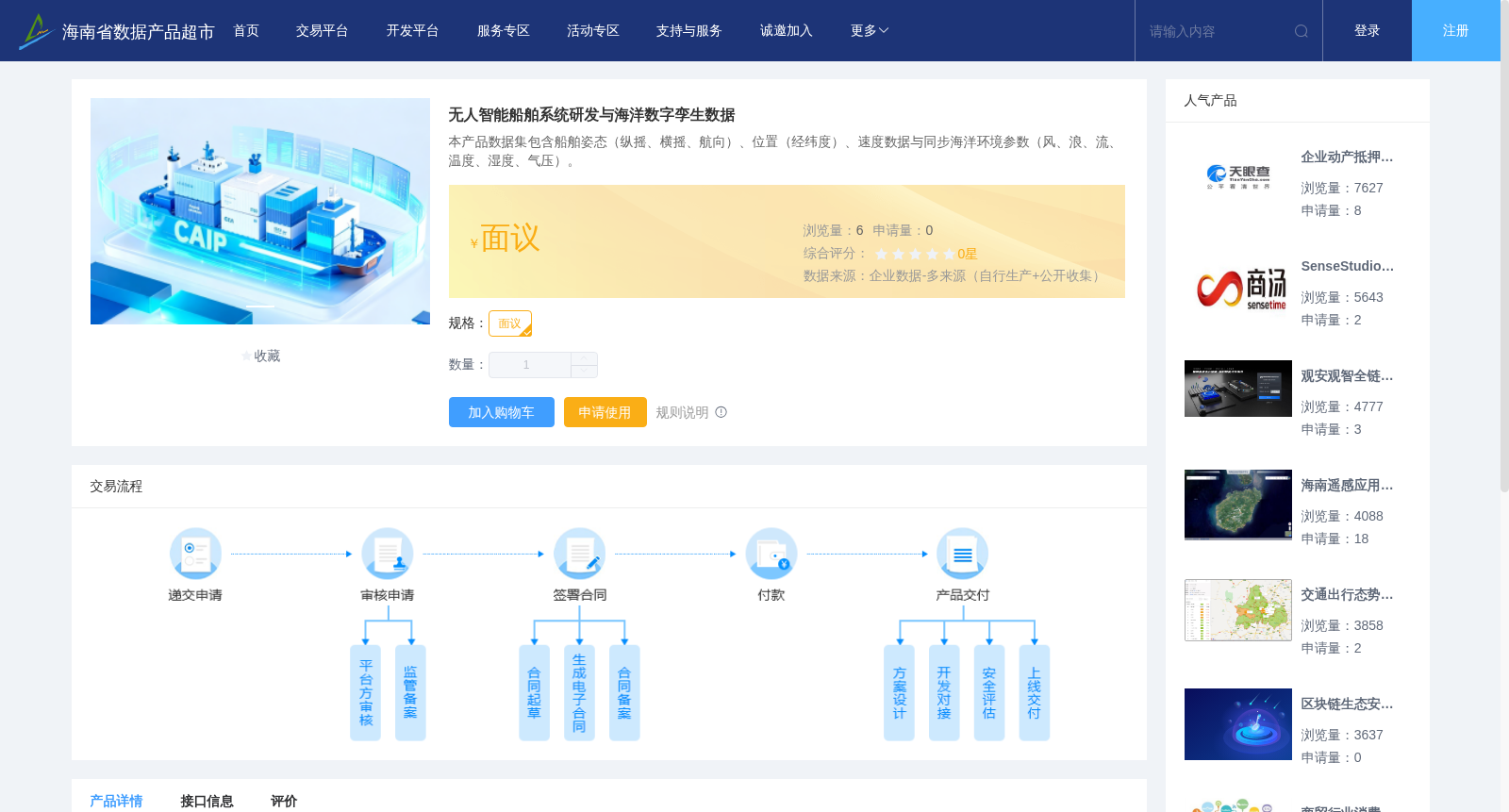
Task: Open 观安观智全链 product thumbnail
Action: pos(1238,389)
